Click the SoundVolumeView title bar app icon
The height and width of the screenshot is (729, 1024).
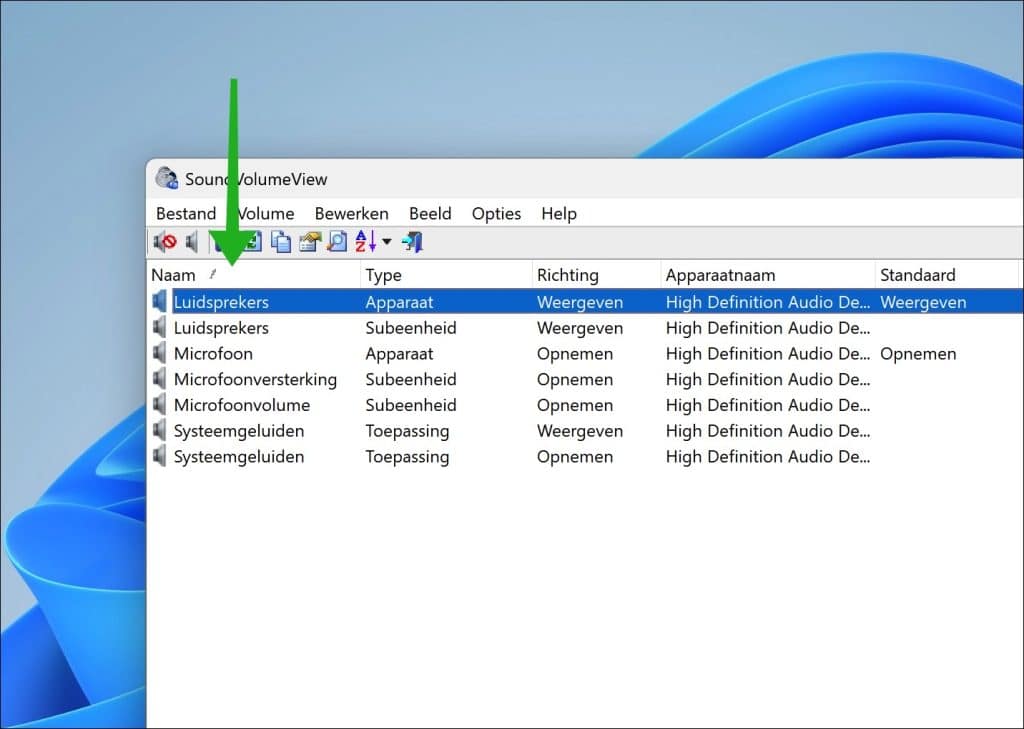(x=167, y=178)
